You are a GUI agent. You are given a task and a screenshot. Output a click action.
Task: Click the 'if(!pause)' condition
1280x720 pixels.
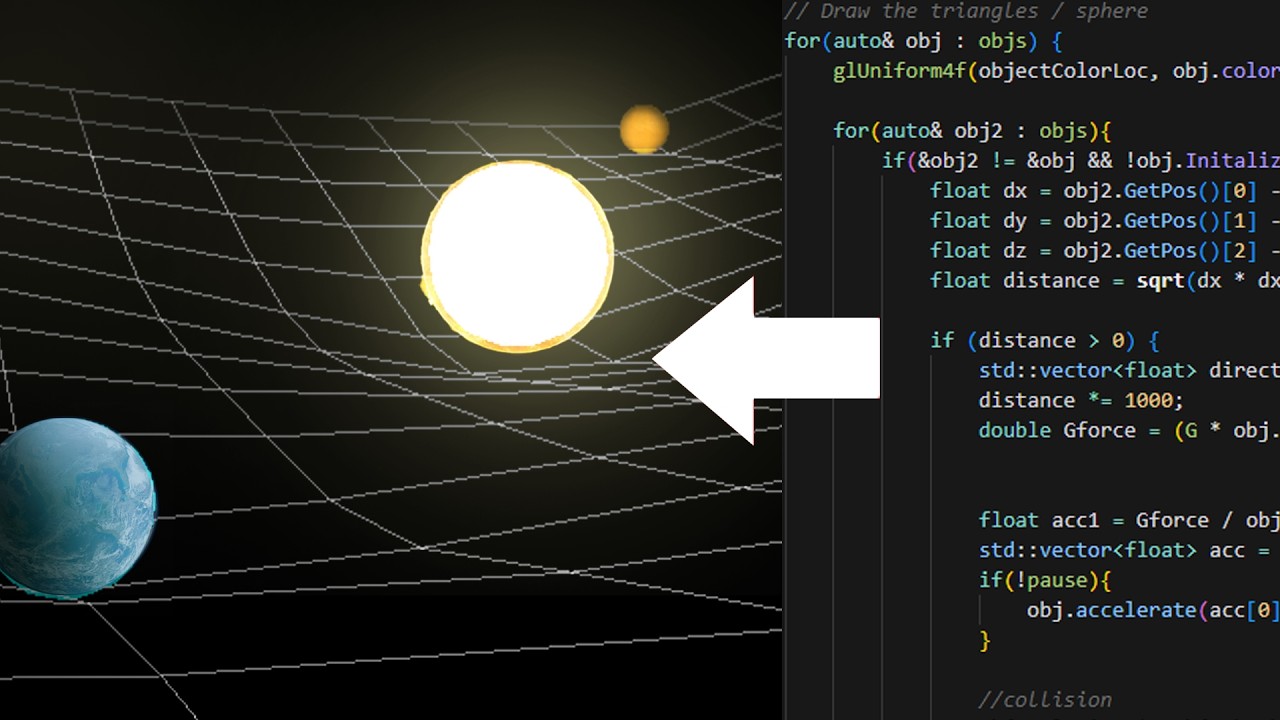[x=1045, y=580]
